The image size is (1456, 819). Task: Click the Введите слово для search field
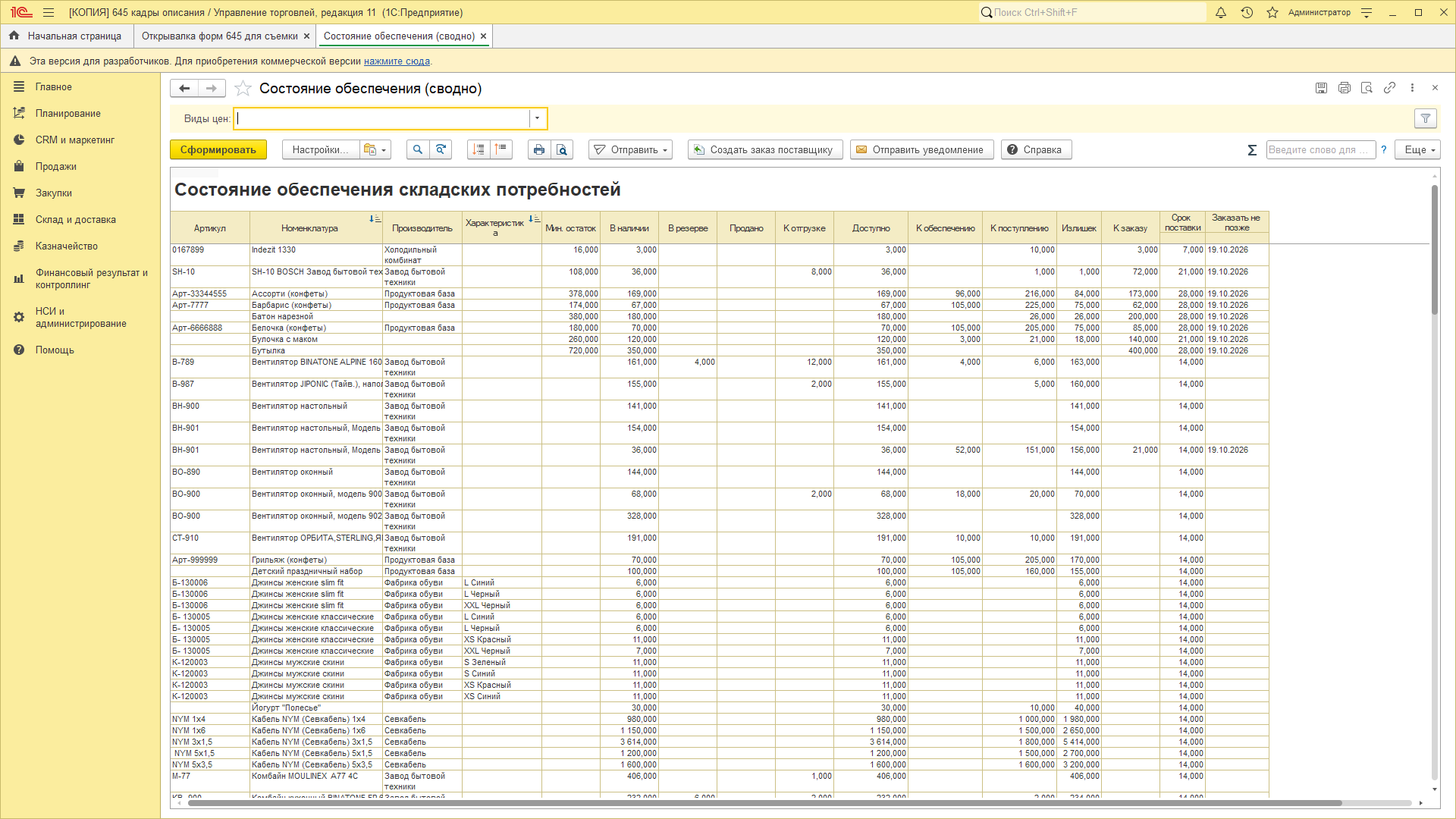click(x=1320, y=150)
